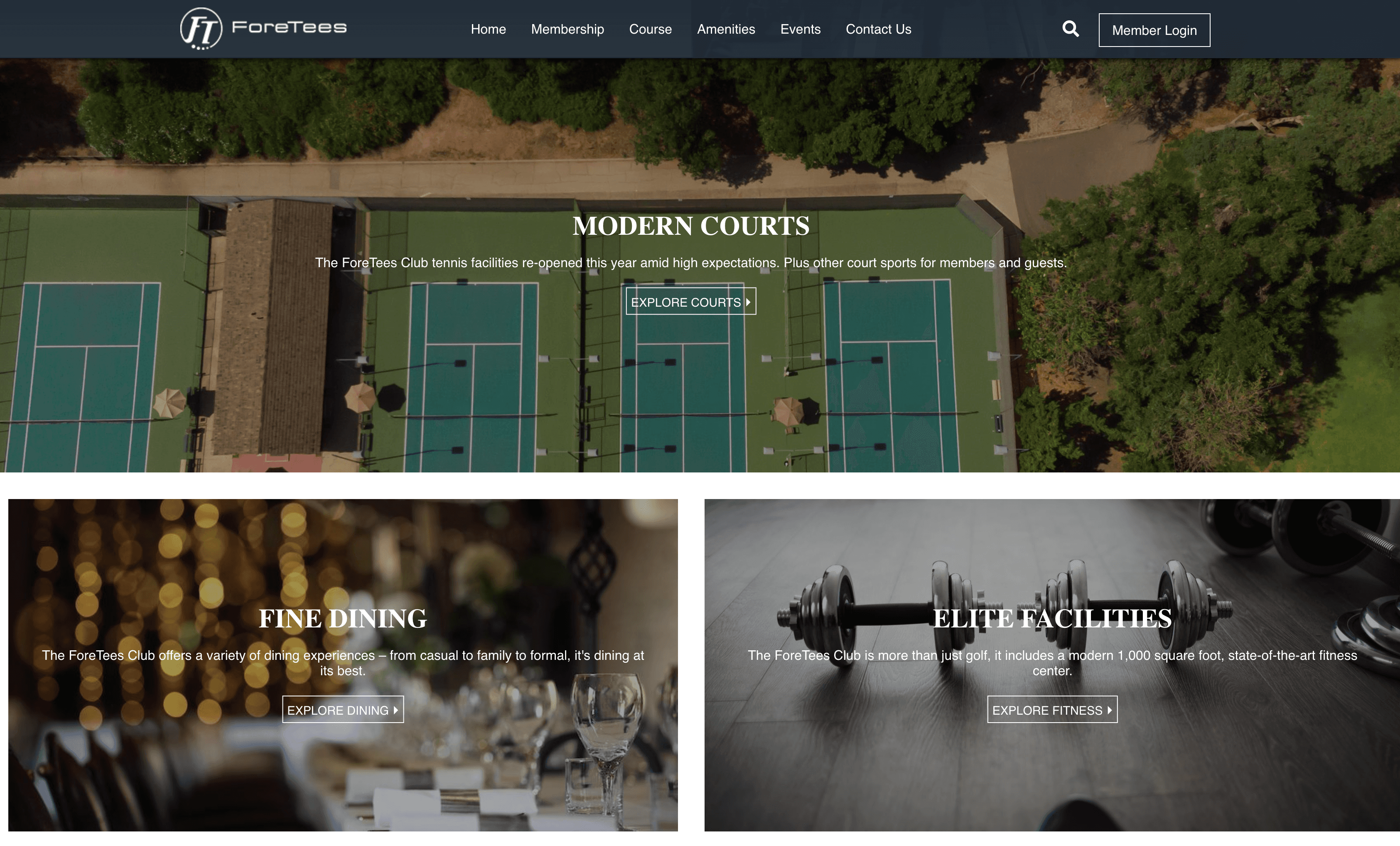Click the arrow on Explore Fitness button

(x=1110, y=710)
